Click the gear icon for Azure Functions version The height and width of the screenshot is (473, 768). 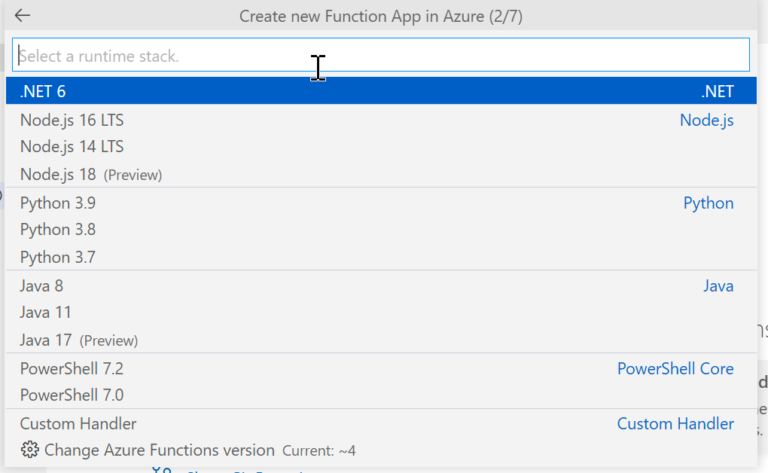click(x=29, y=450)
